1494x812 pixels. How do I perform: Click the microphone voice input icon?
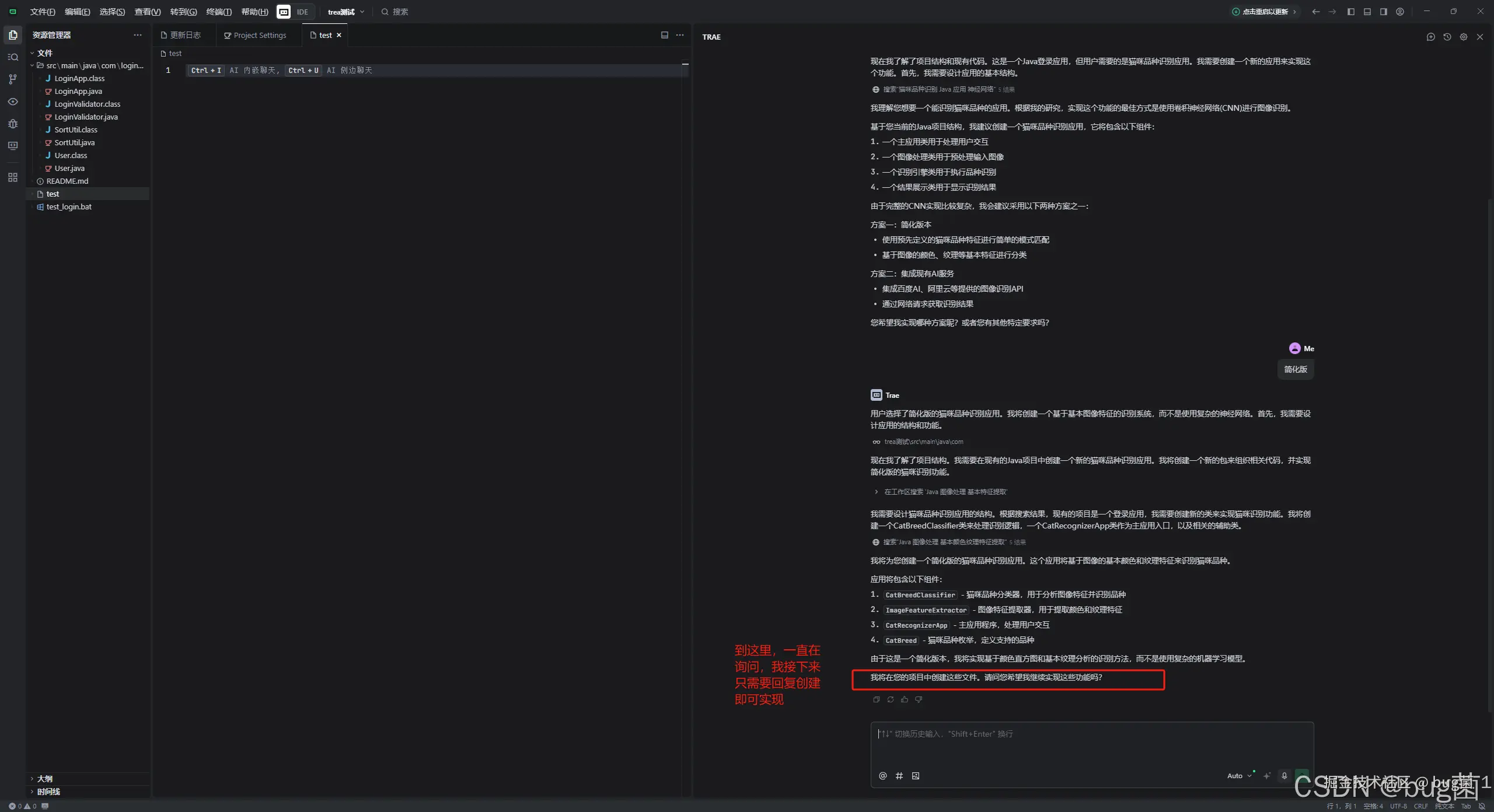(x=1284, y=776)
